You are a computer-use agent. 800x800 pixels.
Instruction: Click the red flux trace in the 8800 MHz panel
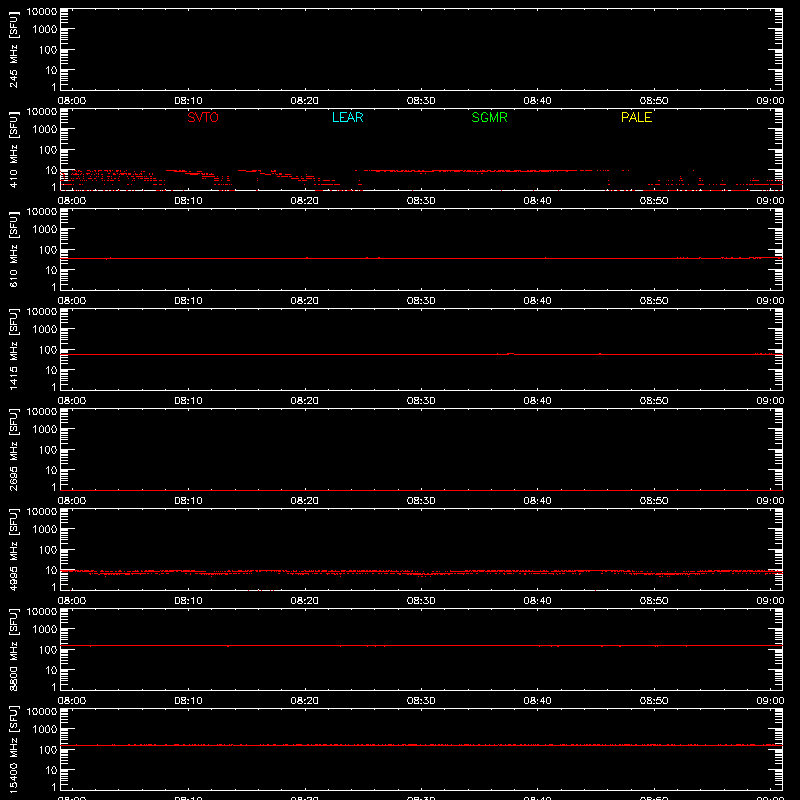421,645
